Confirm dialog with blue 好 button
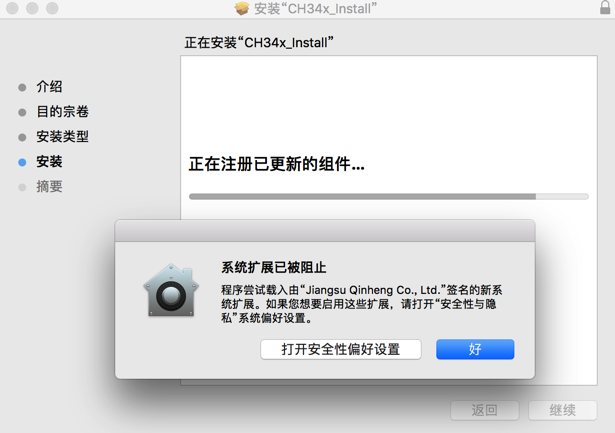This screenshot has height=433, width=615. coord(475,349)
